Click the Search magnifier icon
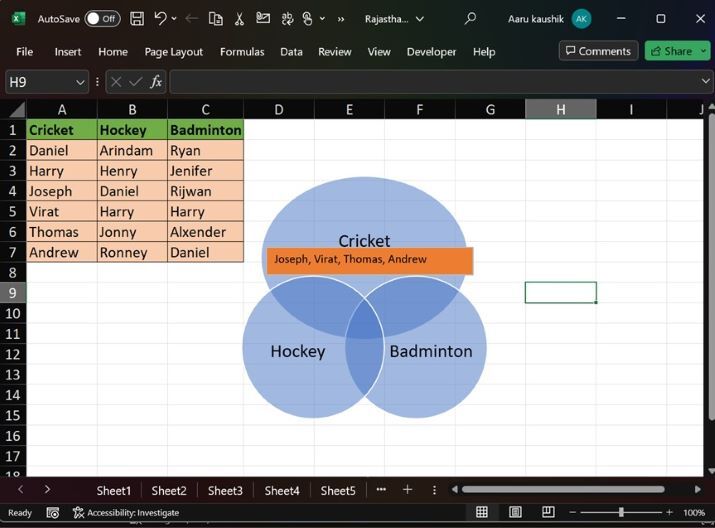 (x=470, y=19)
